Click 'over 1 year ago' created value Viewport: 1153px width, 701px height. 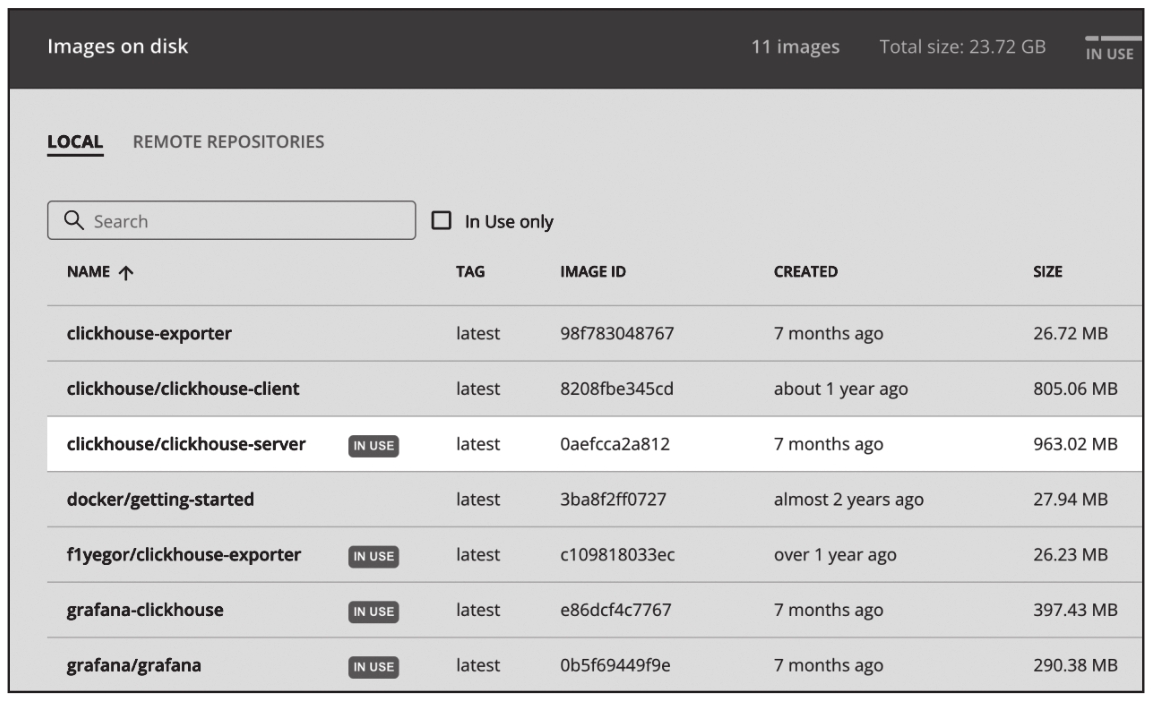(835, 554)
